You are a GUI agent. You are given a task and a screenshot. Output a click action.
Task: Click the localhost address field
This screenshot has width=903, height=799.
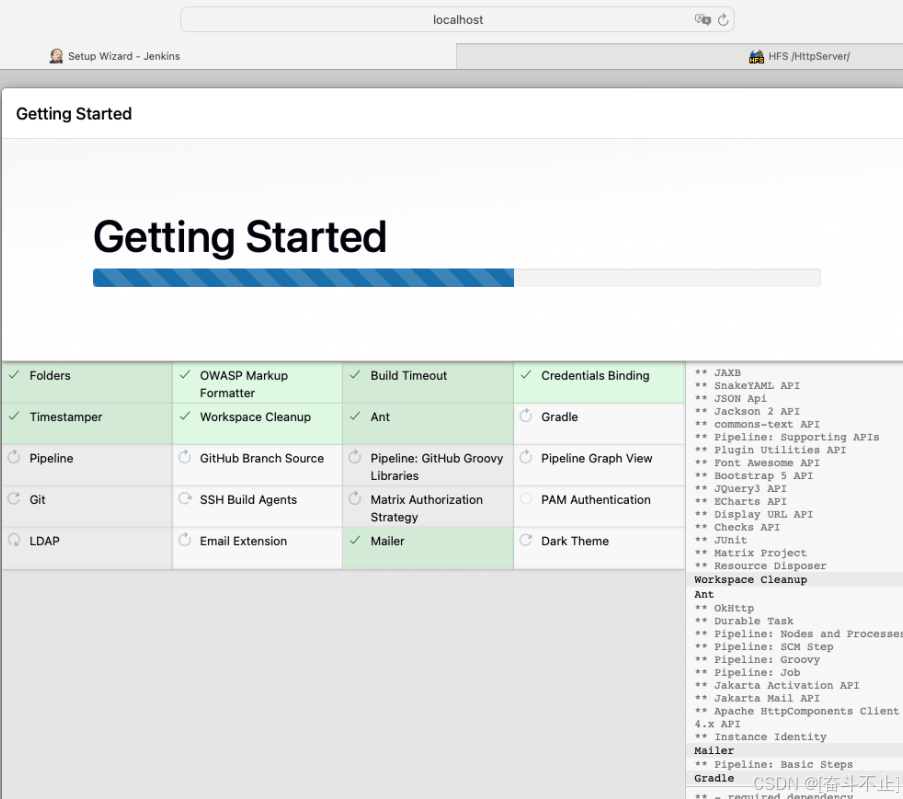point(457,20)
